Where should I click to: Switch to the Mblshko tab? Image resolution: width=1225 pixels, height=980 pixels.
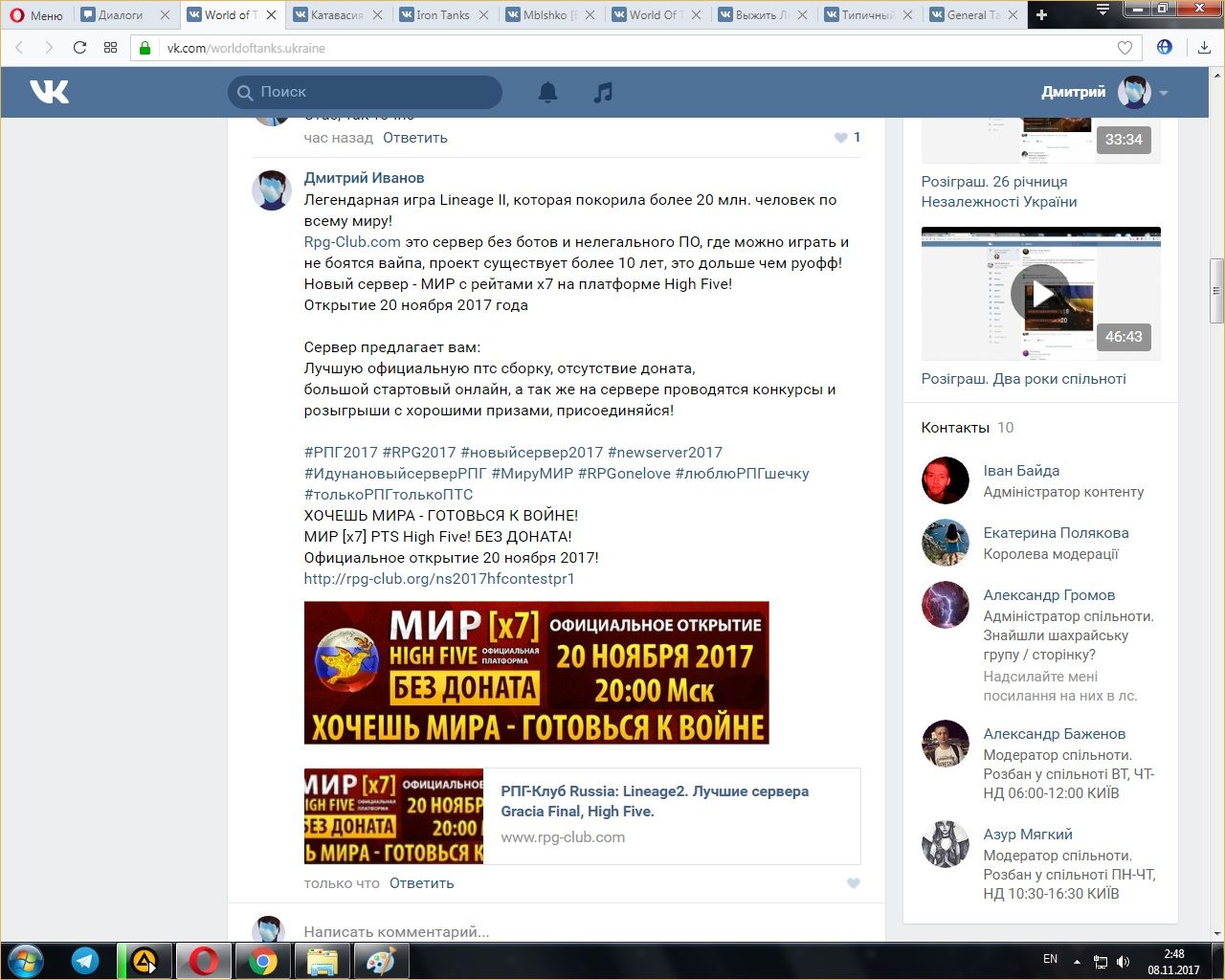click(x=550, y=15)
